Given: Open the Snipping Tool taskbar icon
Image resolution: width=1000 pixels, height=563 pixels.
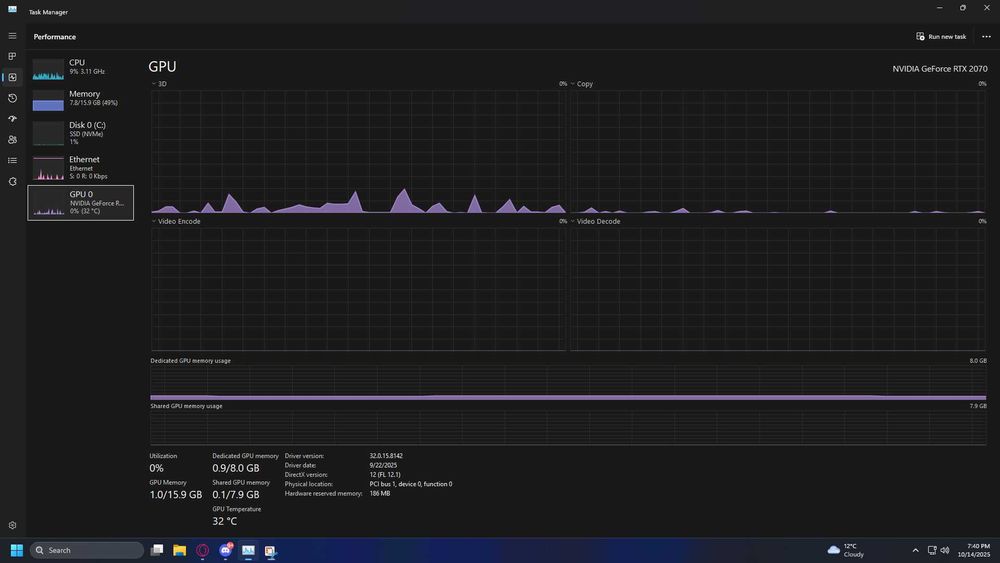Looking at the screenshot, I should click(270, 550).
